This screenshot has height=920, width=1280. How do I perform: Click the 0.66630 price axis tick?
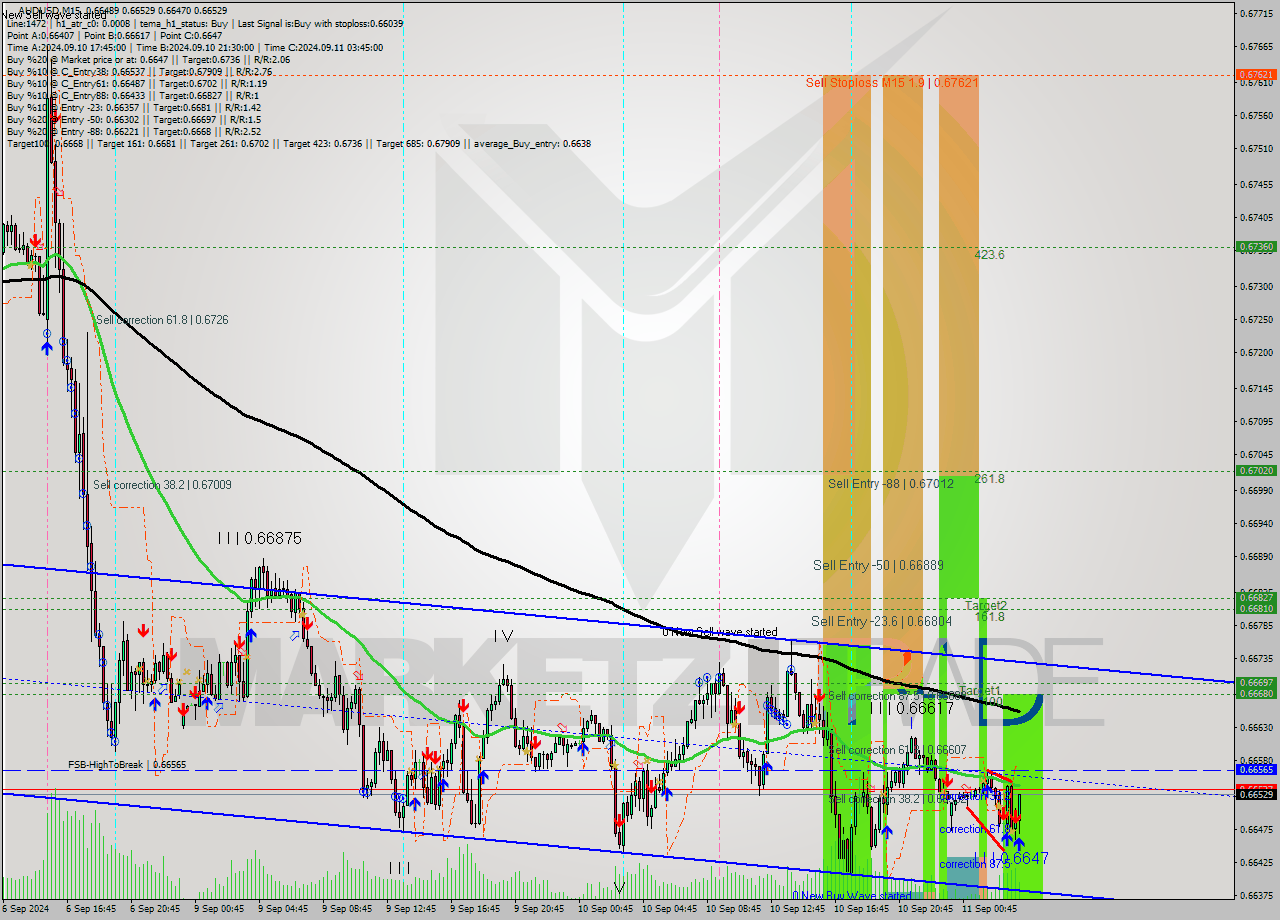1255,727
